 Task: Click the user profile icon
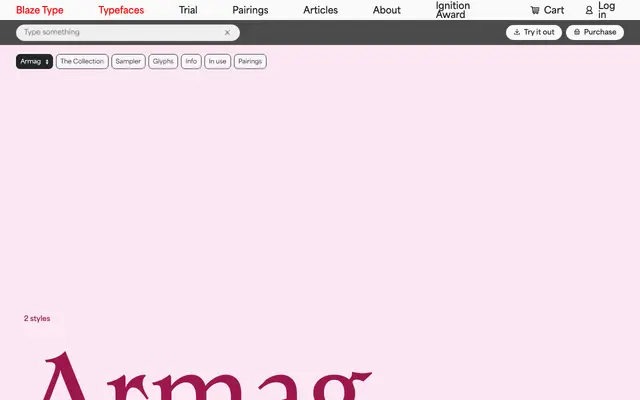pos(589,10)
